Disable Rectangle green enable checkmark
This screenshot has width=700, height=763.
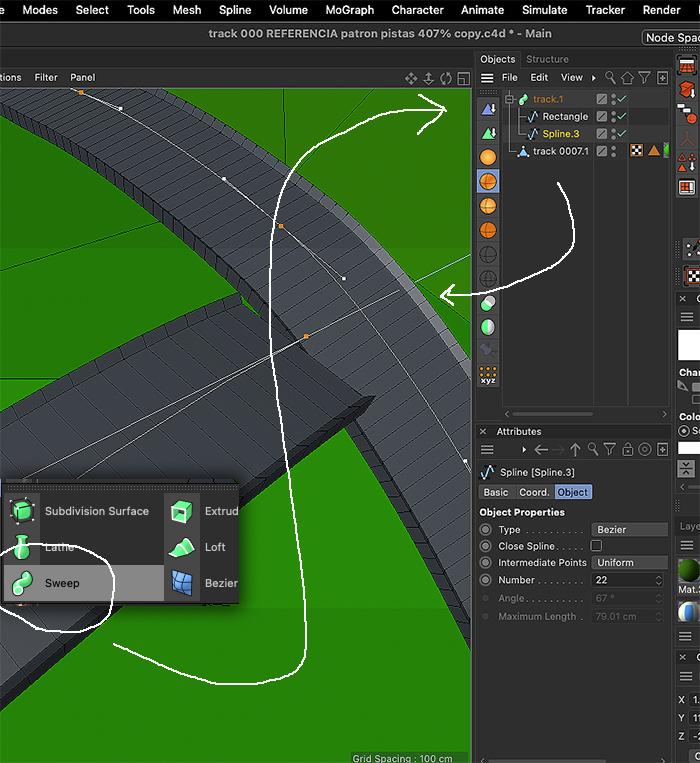click(622, 116)
